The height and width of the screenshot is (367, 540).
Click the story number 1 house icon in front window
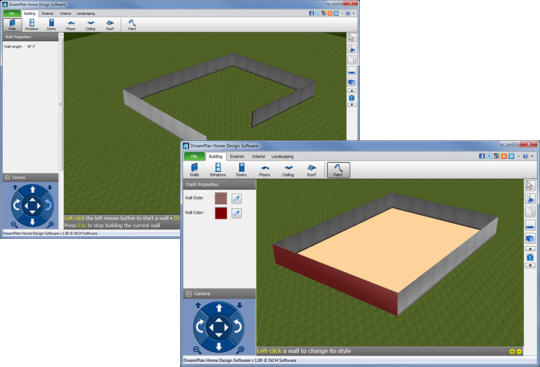(530, 257)
